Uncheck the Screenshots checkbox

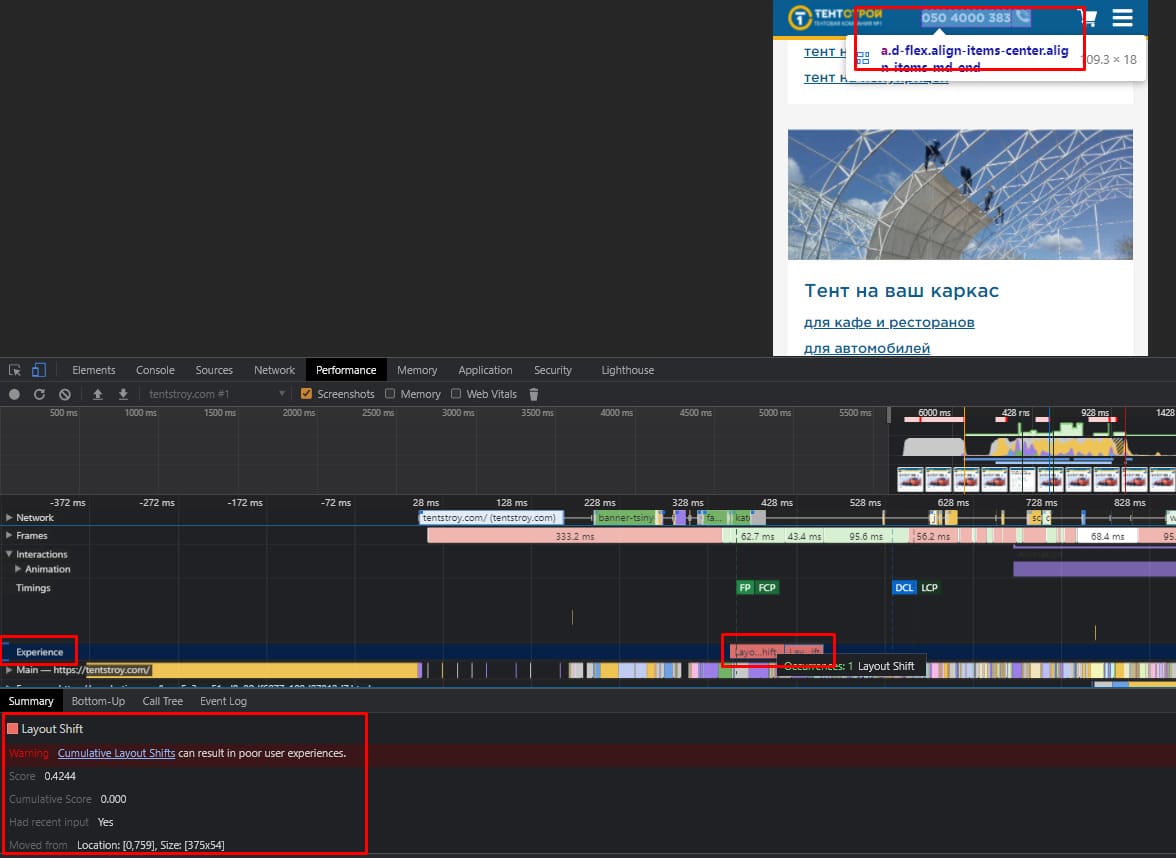click(x=307, y=394)
